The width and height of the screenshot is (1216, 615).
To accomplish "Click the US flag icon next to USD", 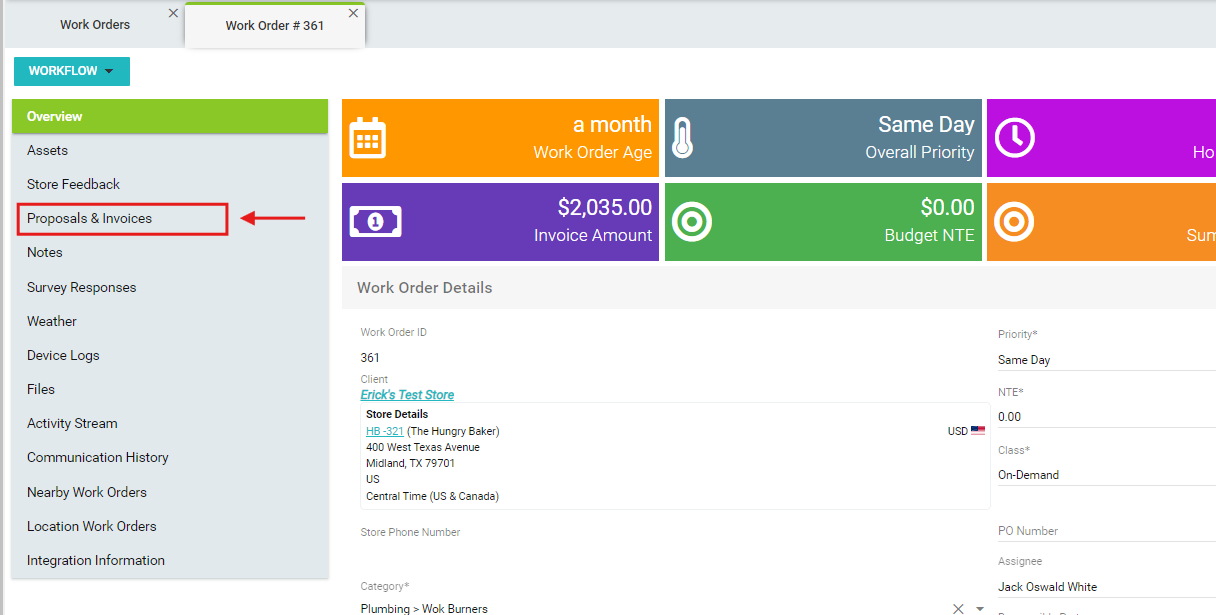I will [978, 431].
